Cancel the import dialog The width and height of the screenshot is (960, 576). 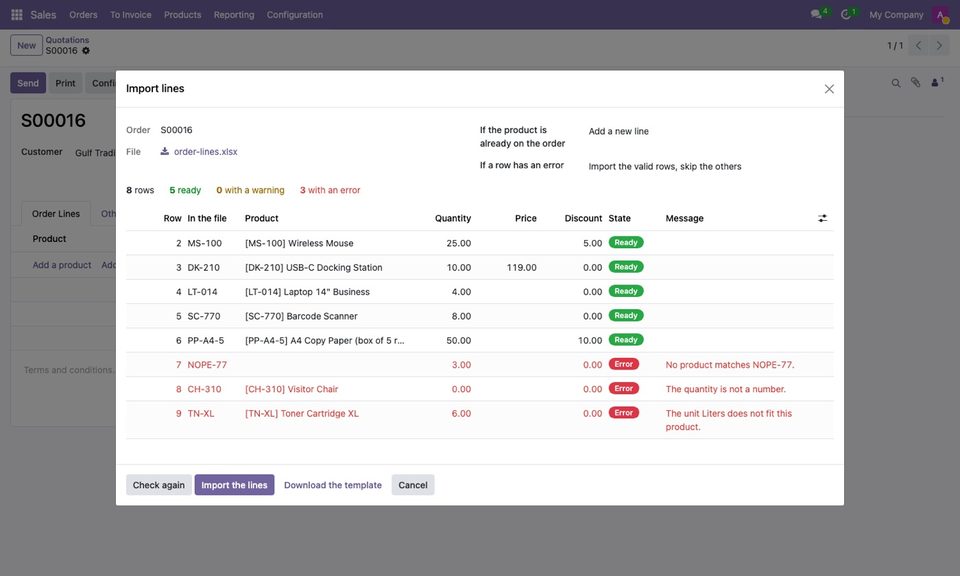pyautogui.click(x=413, y=485)
